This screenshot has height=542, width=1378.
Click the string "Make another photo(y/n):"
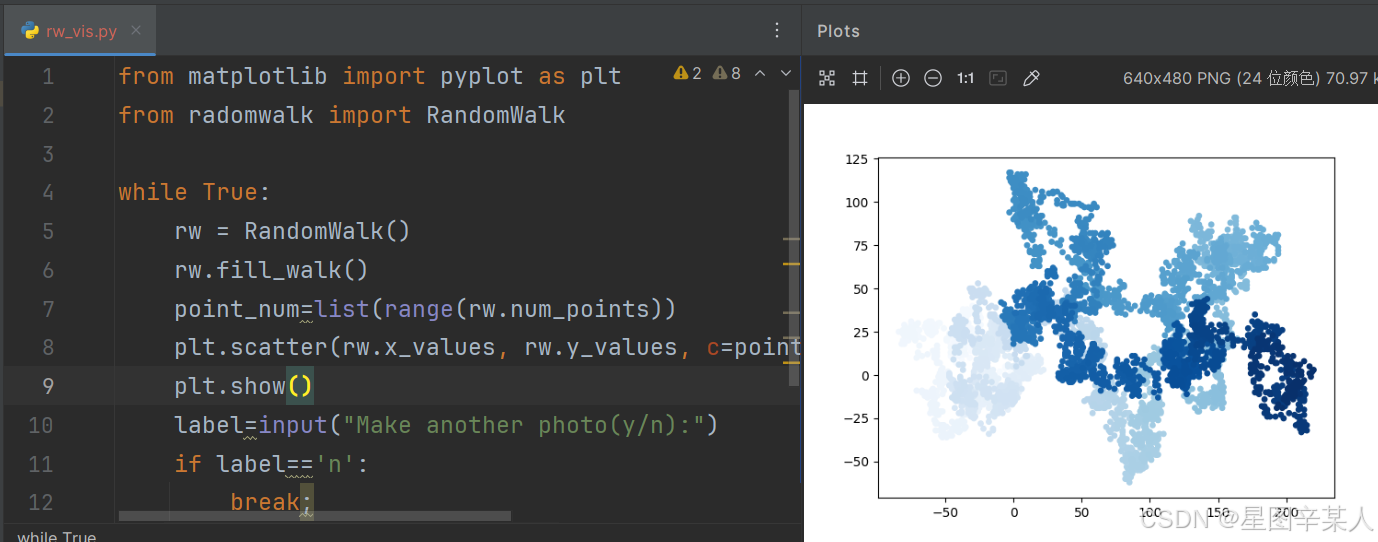(523, 425)
